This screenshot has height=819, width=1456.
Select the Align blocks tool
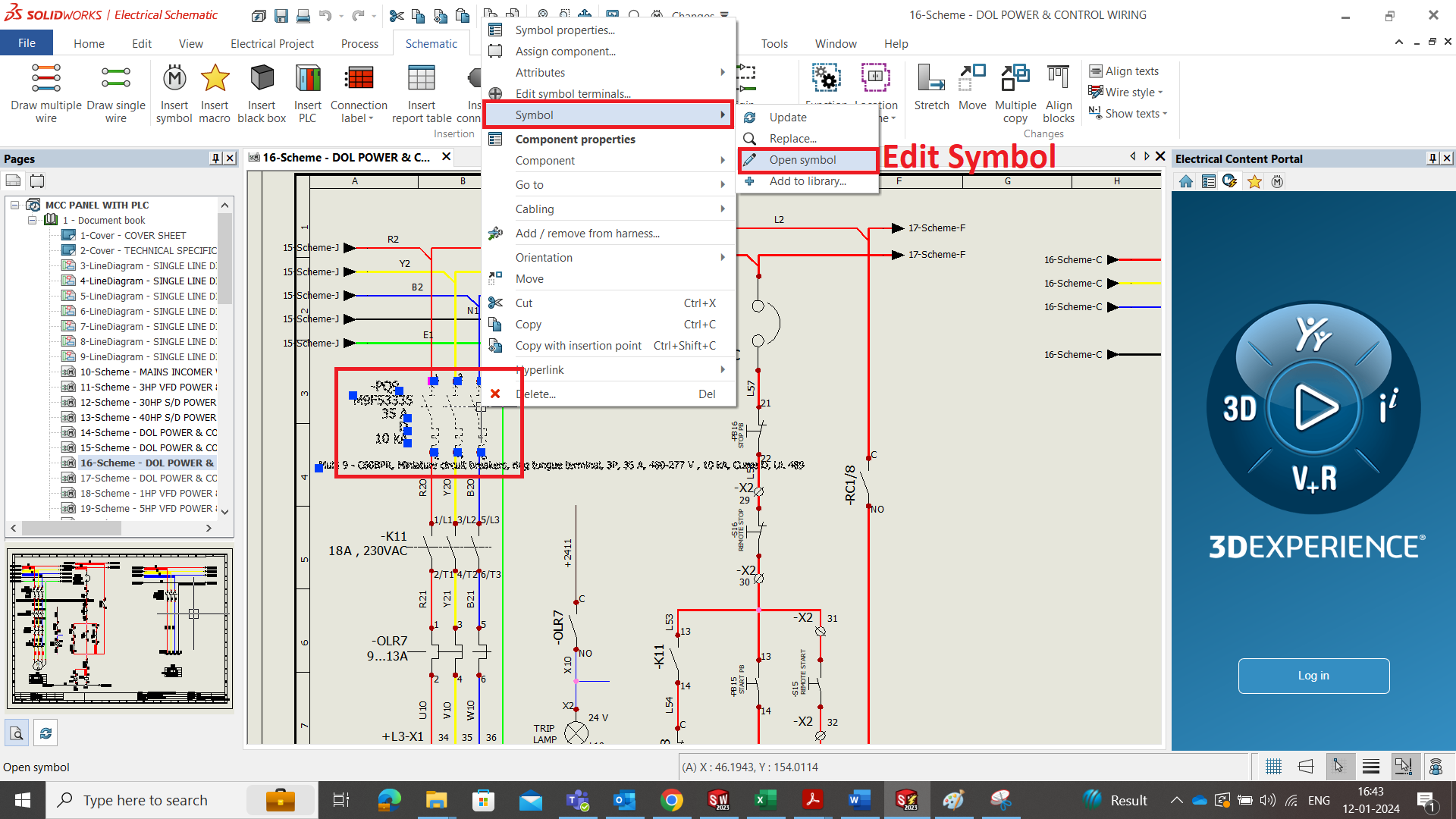(1058, 91)
